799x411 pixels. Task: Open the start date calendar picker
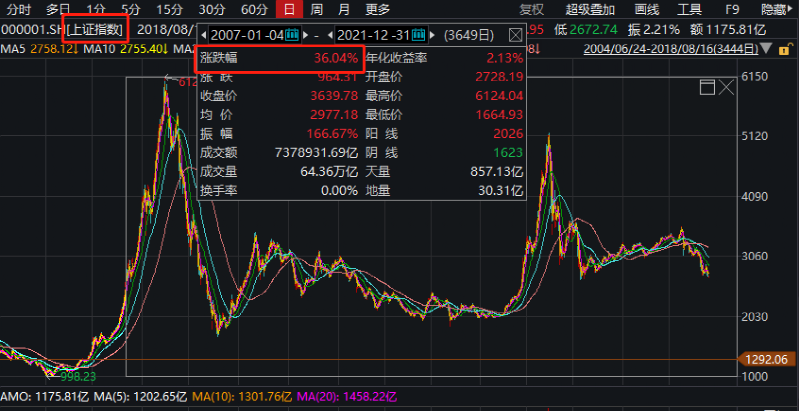(292, 35)
